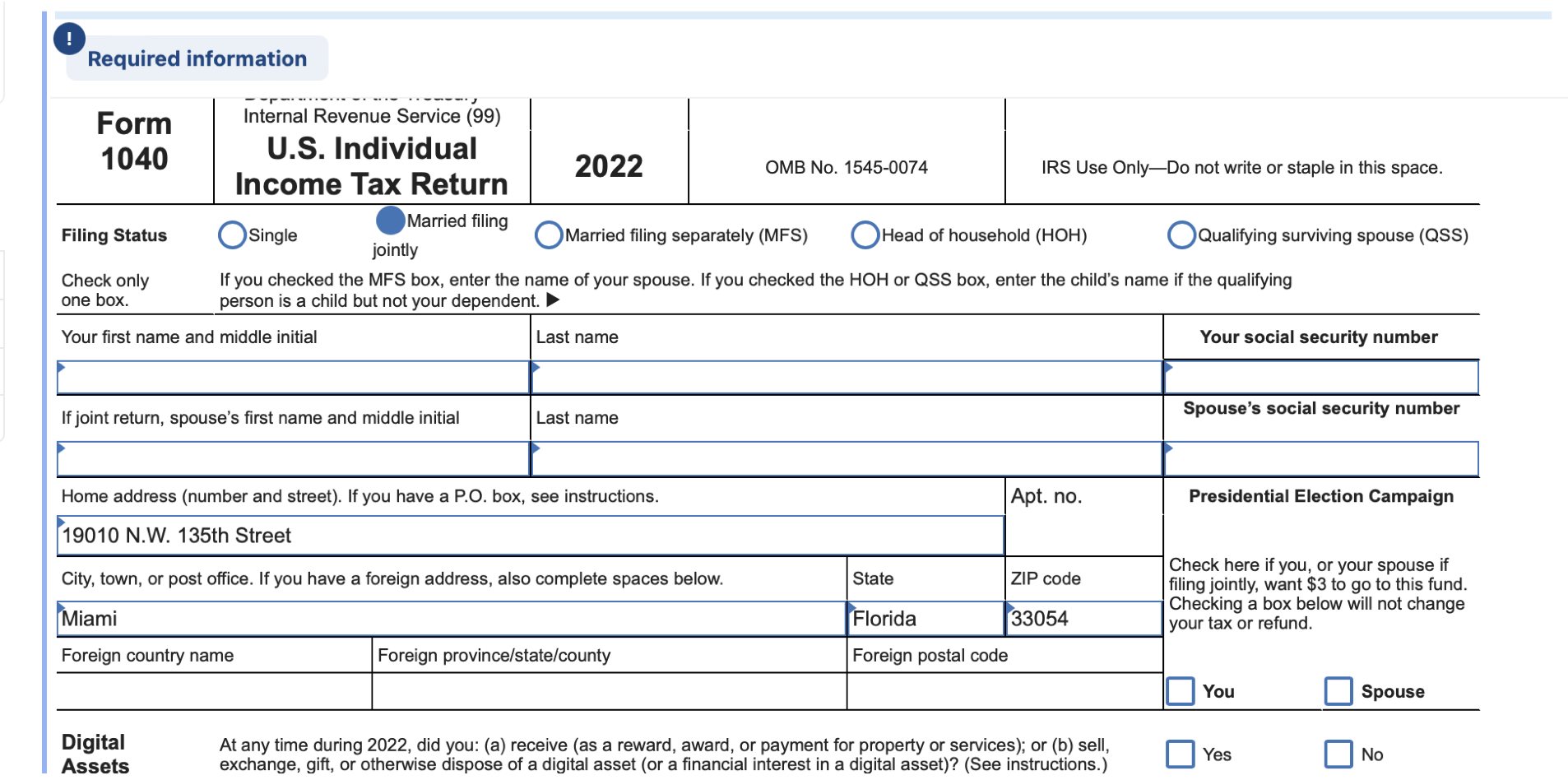Click the exclamation alert badge icon

[69, 39]
